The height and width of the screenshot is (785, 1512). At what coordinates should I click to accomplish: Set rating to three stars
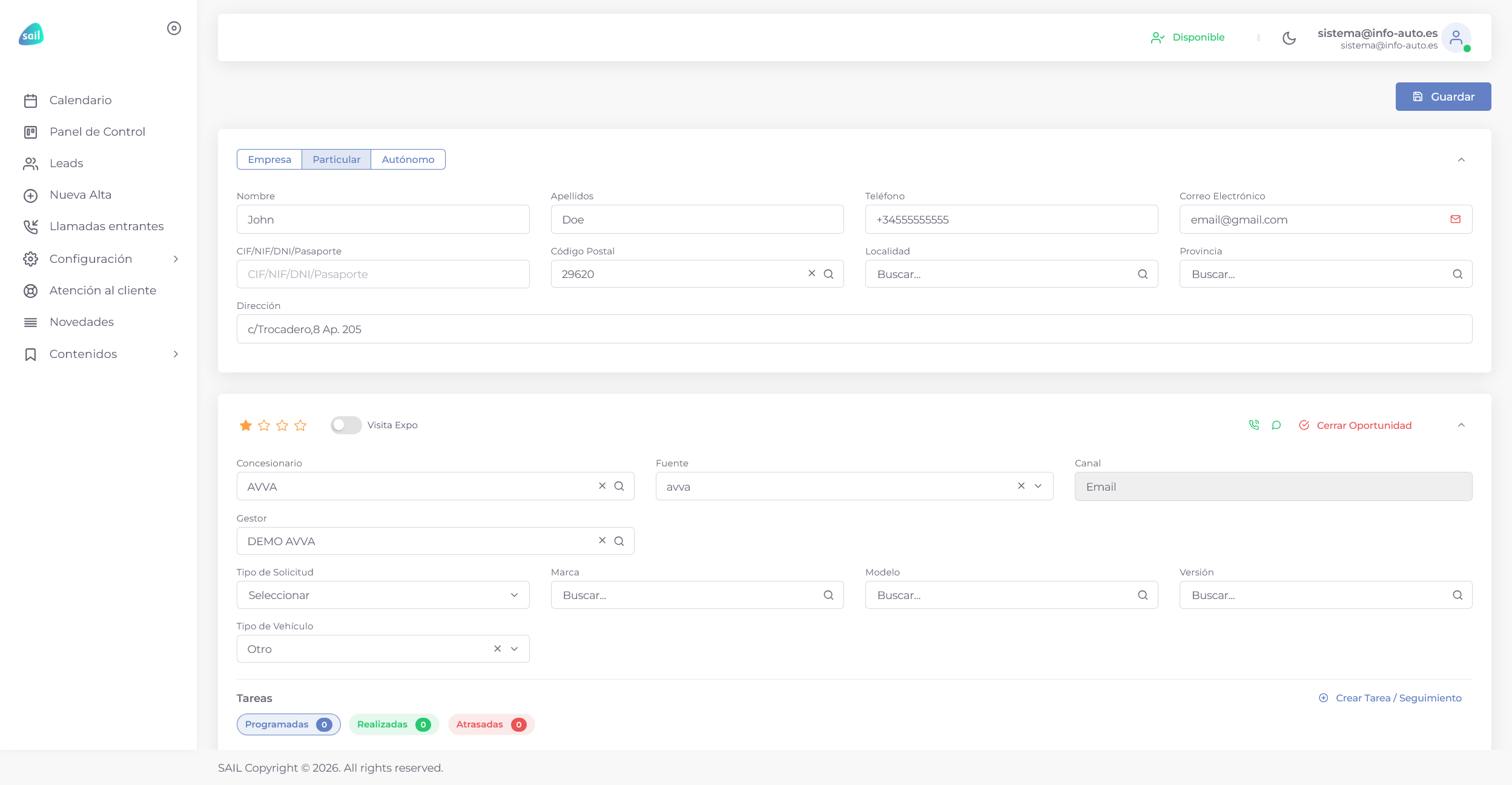tap(282, 425)
